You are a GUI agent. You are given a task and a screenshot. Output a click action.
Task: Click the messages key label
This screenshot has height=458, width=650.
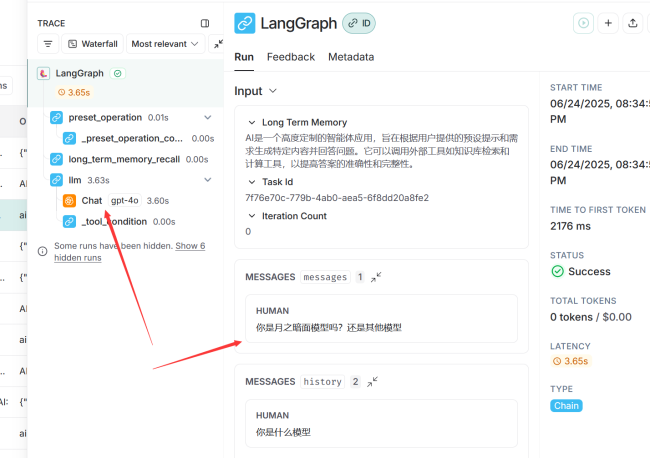tap(325, 277)
